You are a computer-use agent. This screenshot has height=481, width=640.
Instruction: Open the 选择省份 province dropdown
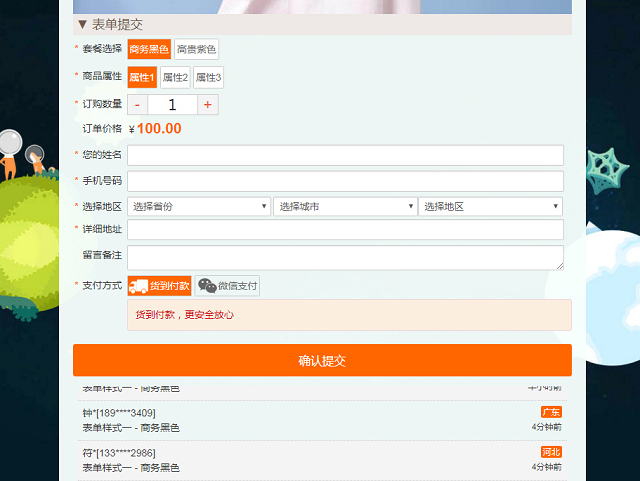199,207
